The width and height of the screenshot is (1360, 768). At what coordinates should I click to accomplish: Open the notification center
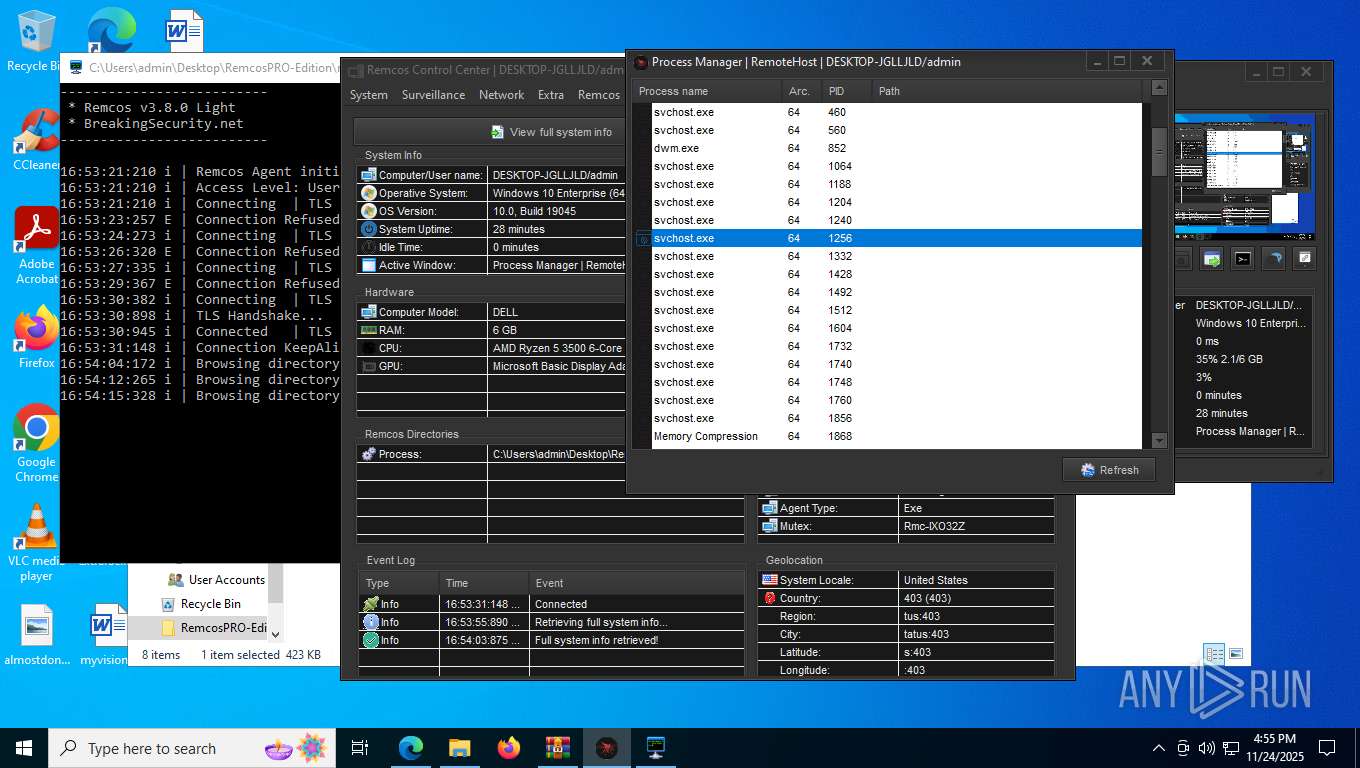[x=1327, y=747]
